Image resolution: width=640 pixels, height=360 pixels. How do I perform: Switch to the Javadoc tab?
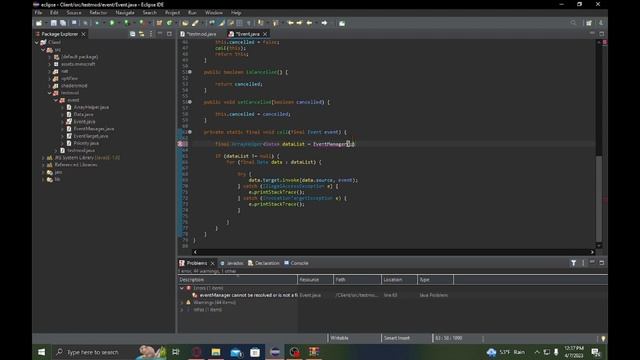(232, 263)
